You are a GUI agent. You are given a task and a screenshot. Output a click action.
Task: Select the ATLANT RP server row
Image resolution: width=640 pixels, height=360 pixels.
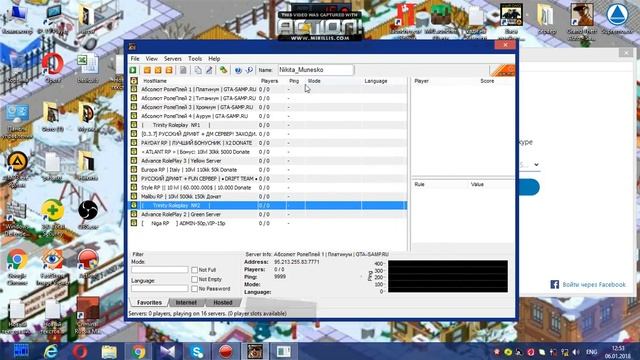pos(268,152)
